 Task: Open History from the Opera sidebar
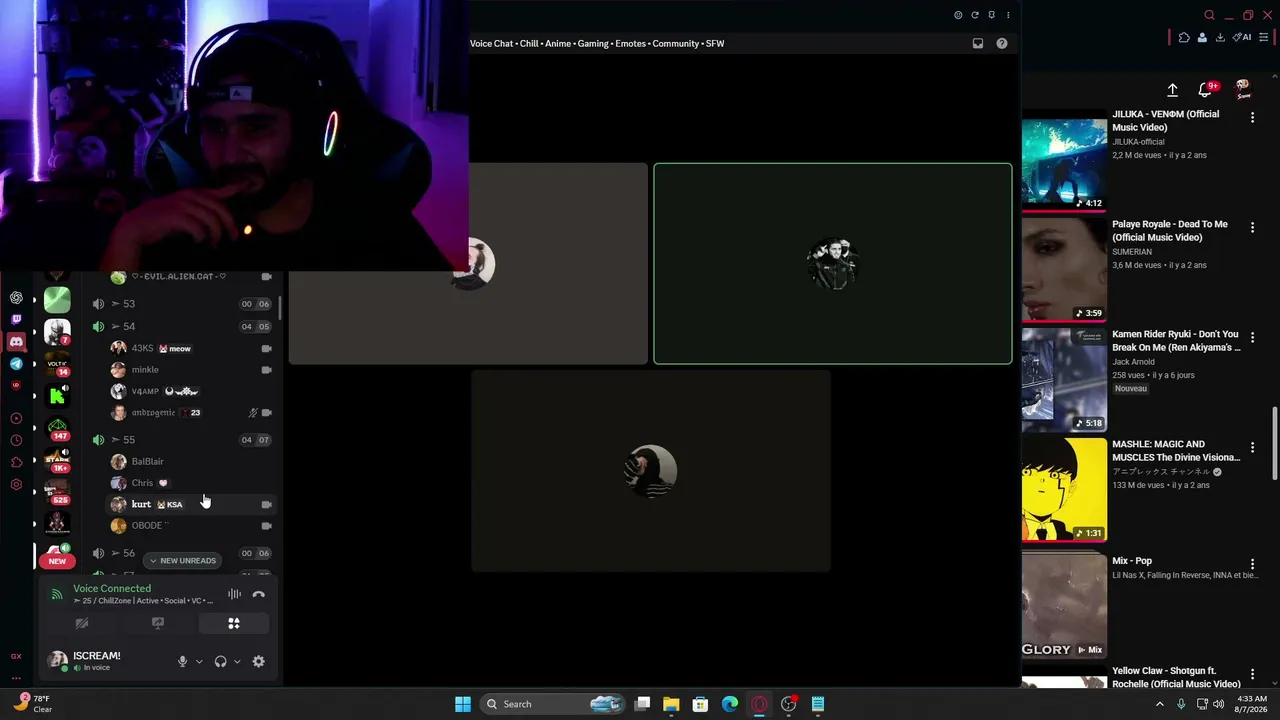pos(16,440)
